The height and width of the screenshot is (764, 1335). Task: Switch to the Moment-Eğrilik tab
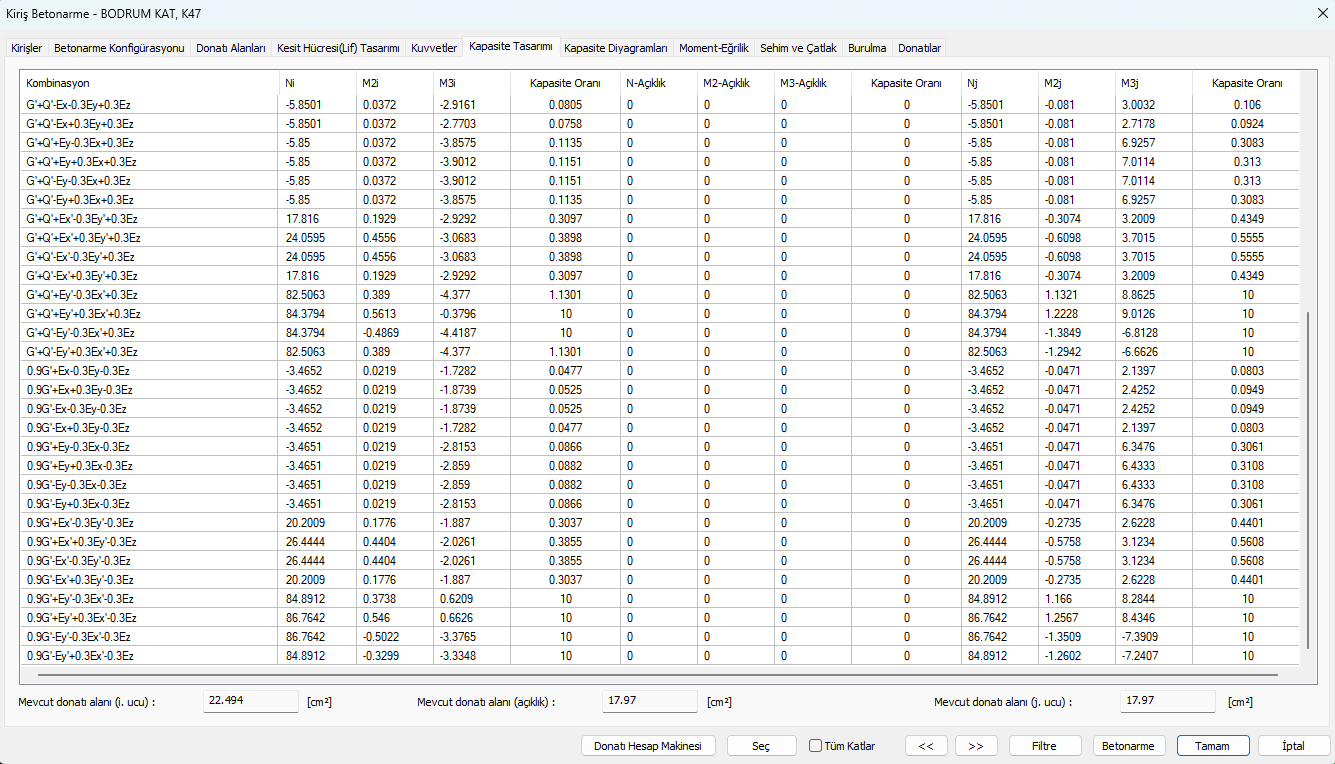point(713,48)
